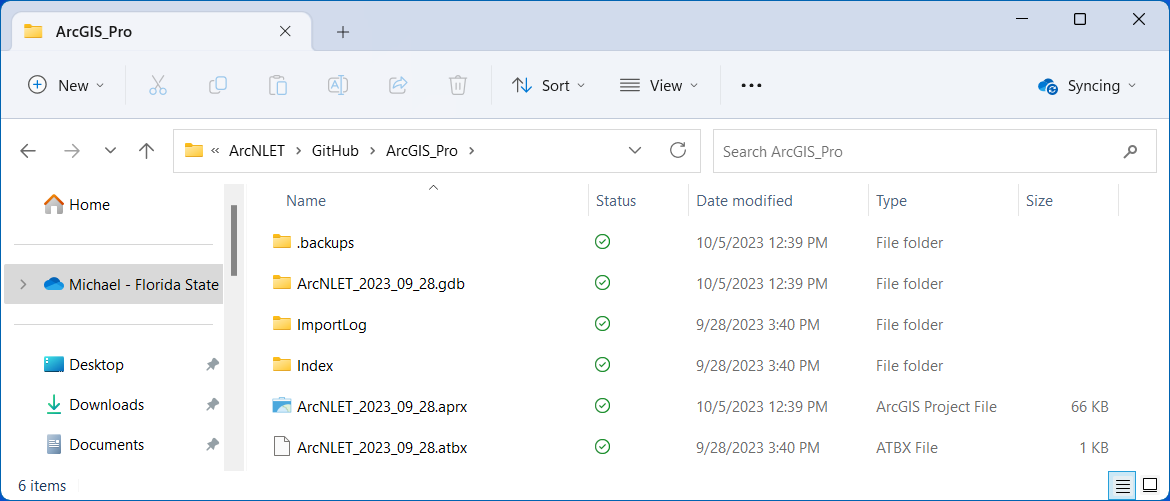1170x501 pixels.
Task: Click the Rename icon in toolbar
Action: 338,85
